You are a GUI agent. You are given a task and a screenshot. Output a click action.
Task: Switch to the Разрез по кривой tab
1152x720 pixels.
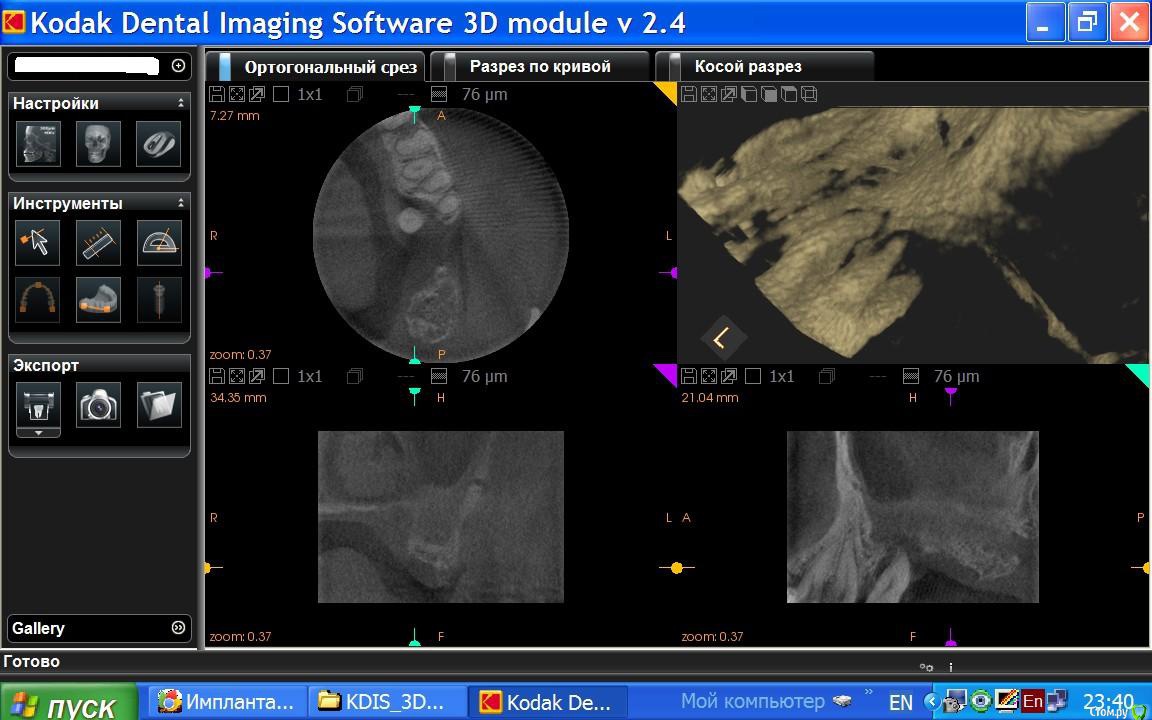click(x=540, y=67)
